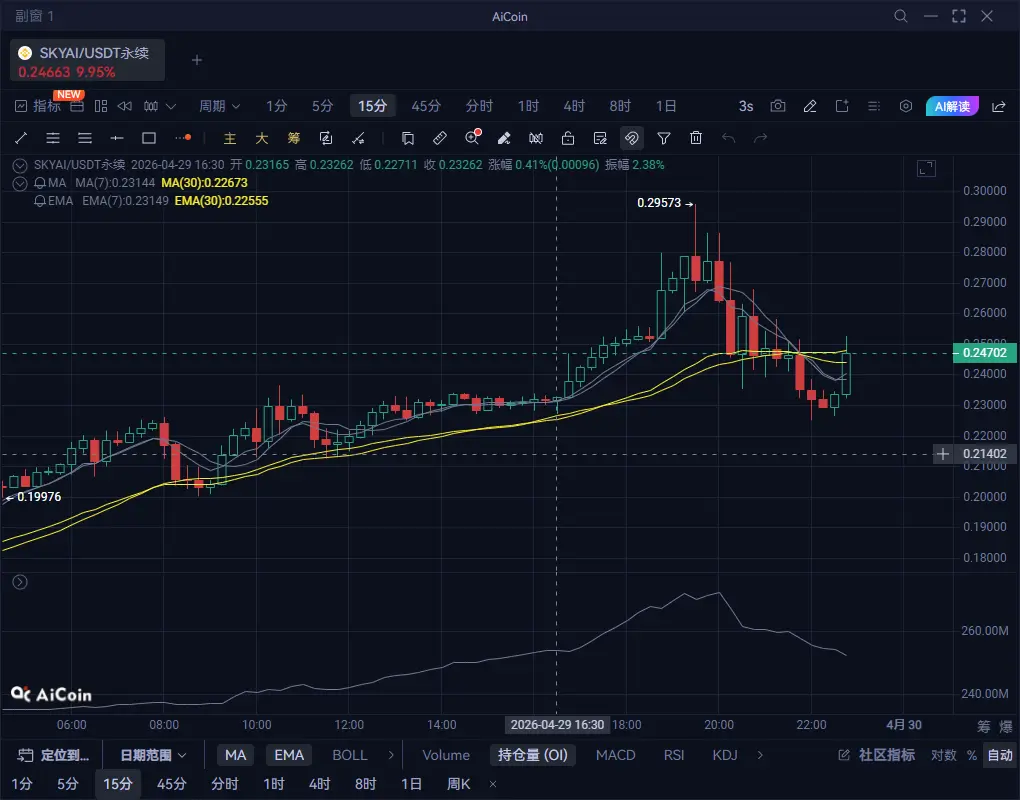
Task: Click the plus button at 0.21402 price
Action: tap(943, 454)
